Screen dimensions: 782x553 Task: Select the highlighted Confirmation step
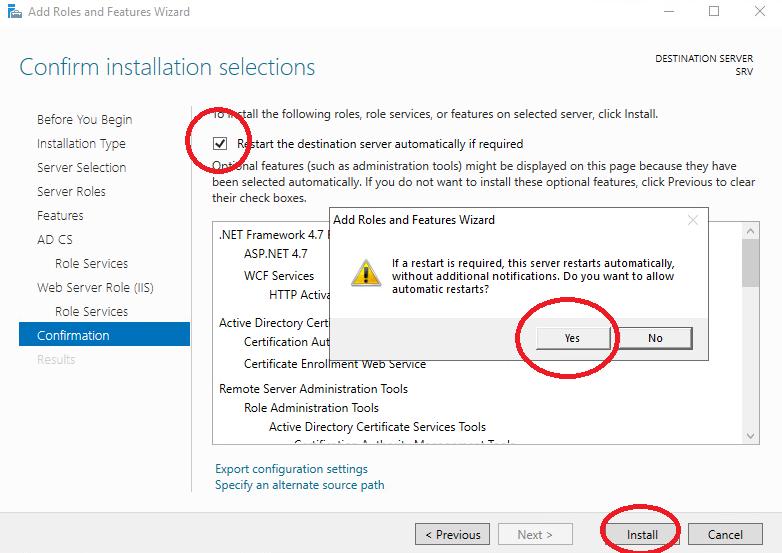pos(104,335)
